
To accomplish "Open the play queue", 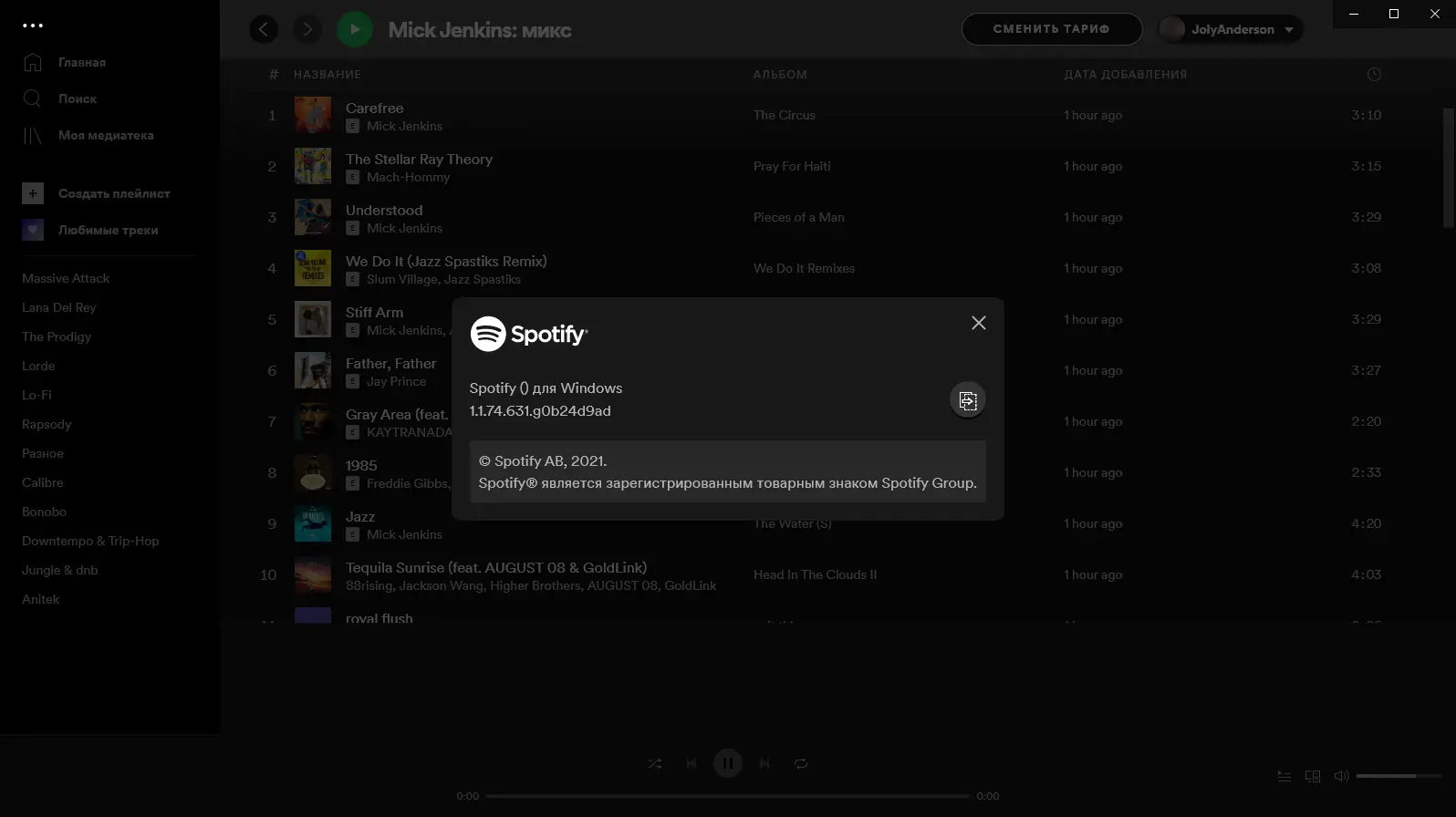I will 1284,776.
